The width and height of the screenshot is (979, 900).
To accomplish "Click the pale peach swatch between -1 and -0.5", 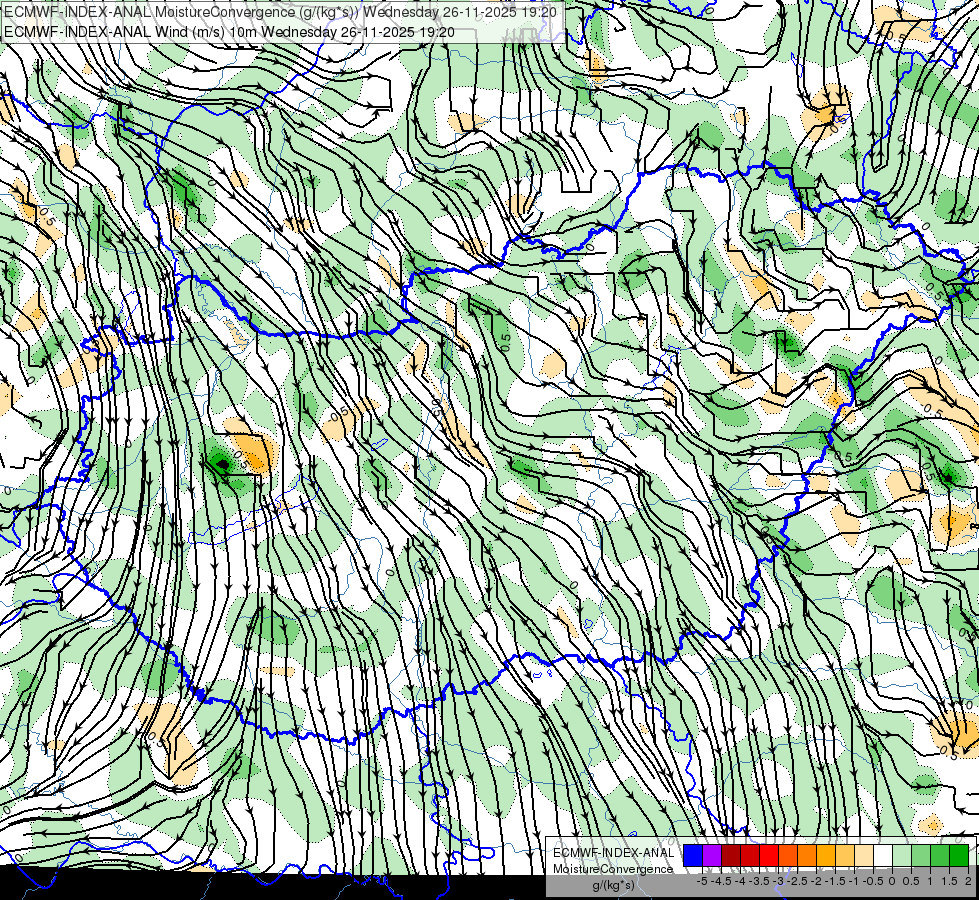I will 864,855.
